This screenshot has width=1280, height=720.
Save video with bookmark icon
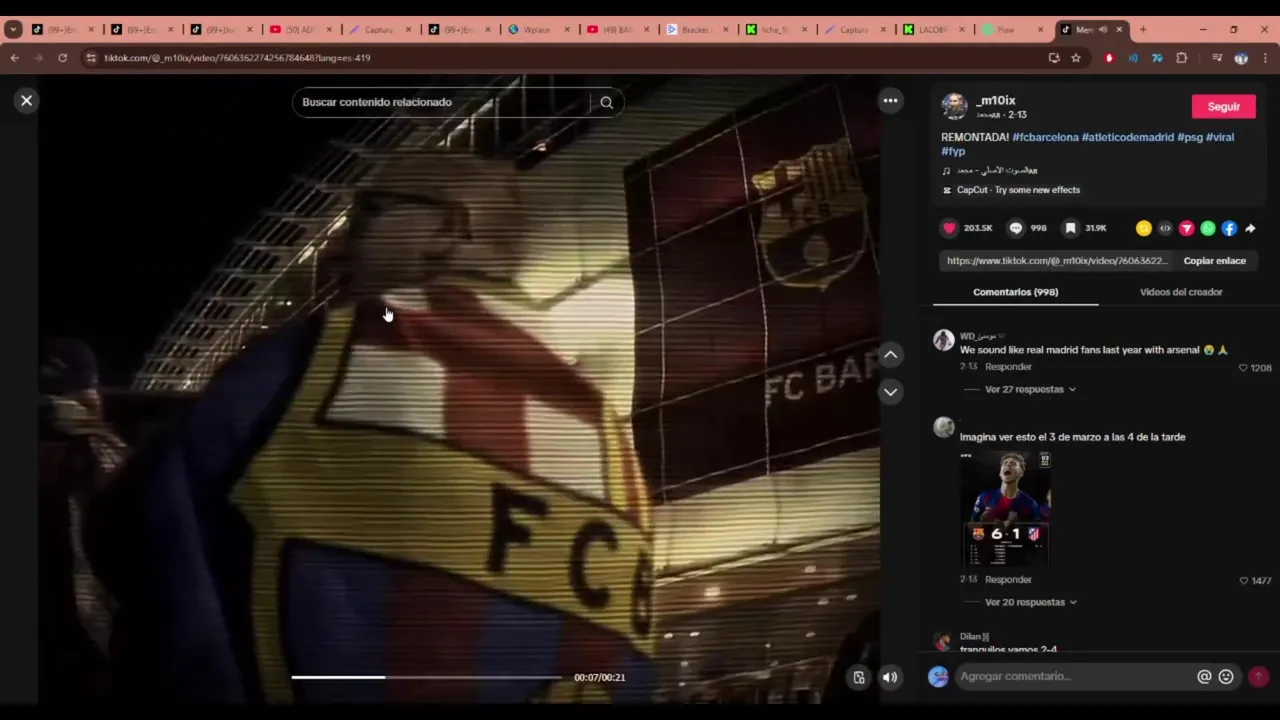click(1070, 228)
